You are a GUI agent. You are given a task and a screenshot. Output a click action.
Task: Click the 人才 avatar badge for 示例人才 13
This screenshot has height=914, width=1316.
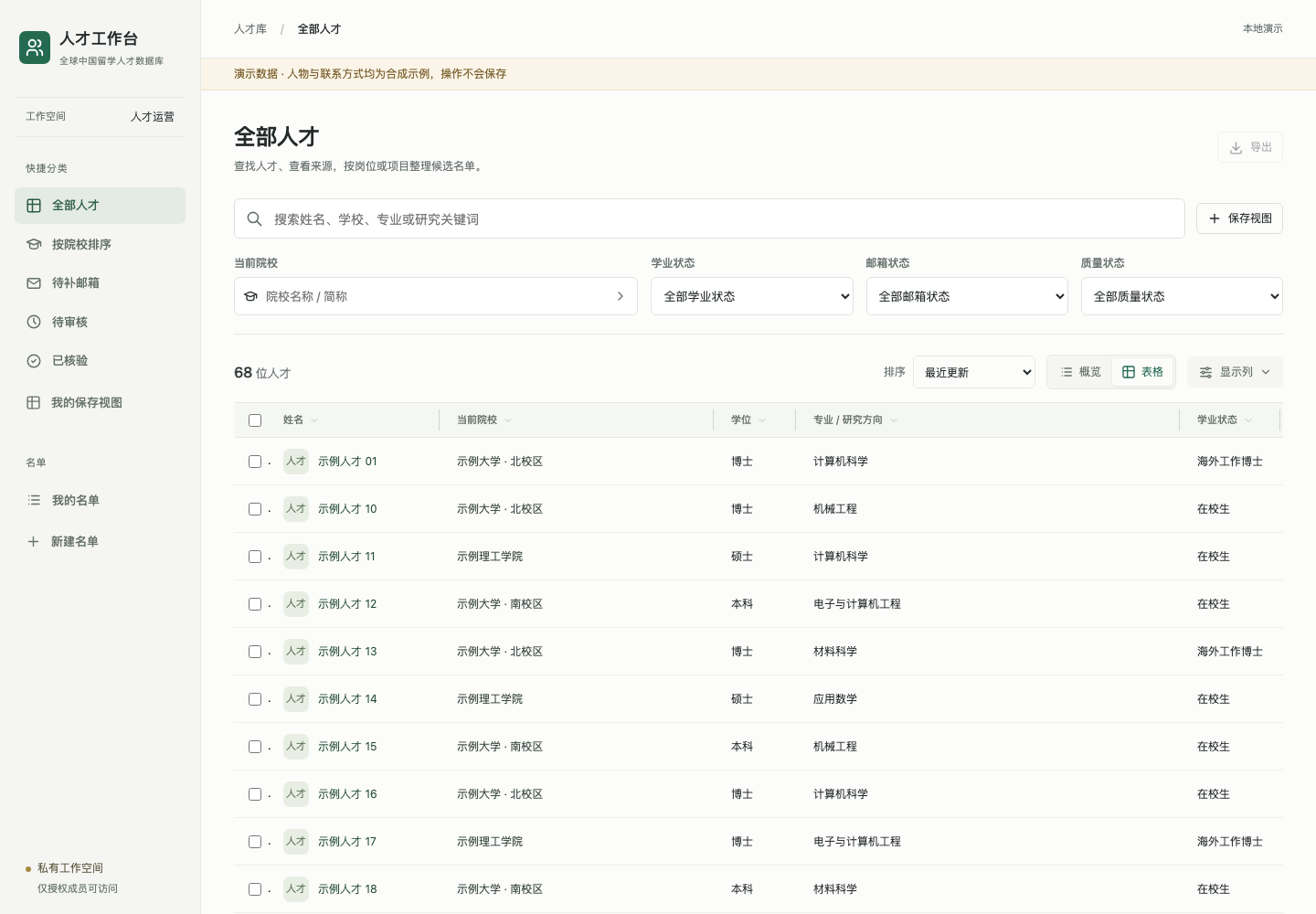296,652
